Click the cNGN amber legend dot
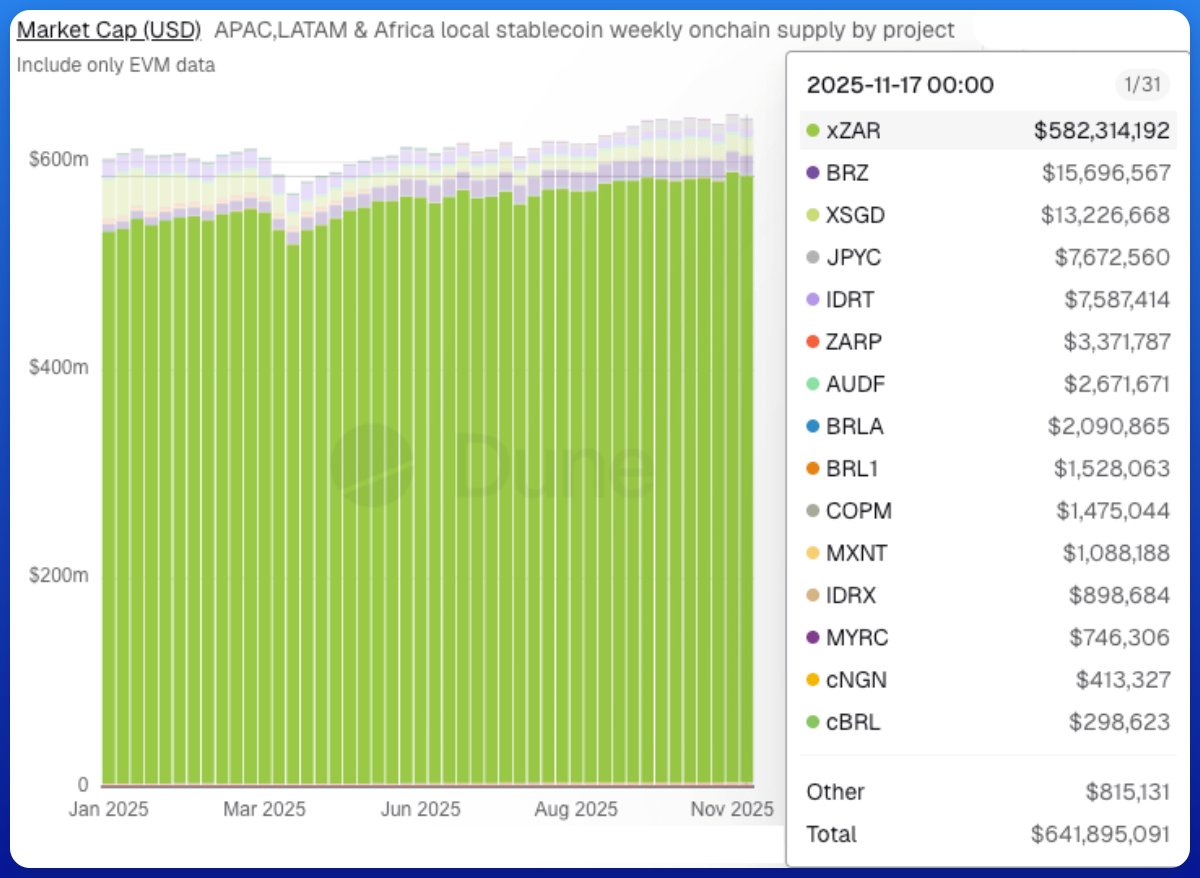The height and width of the screenshot is (878, 1200). [x=813, y=680]
